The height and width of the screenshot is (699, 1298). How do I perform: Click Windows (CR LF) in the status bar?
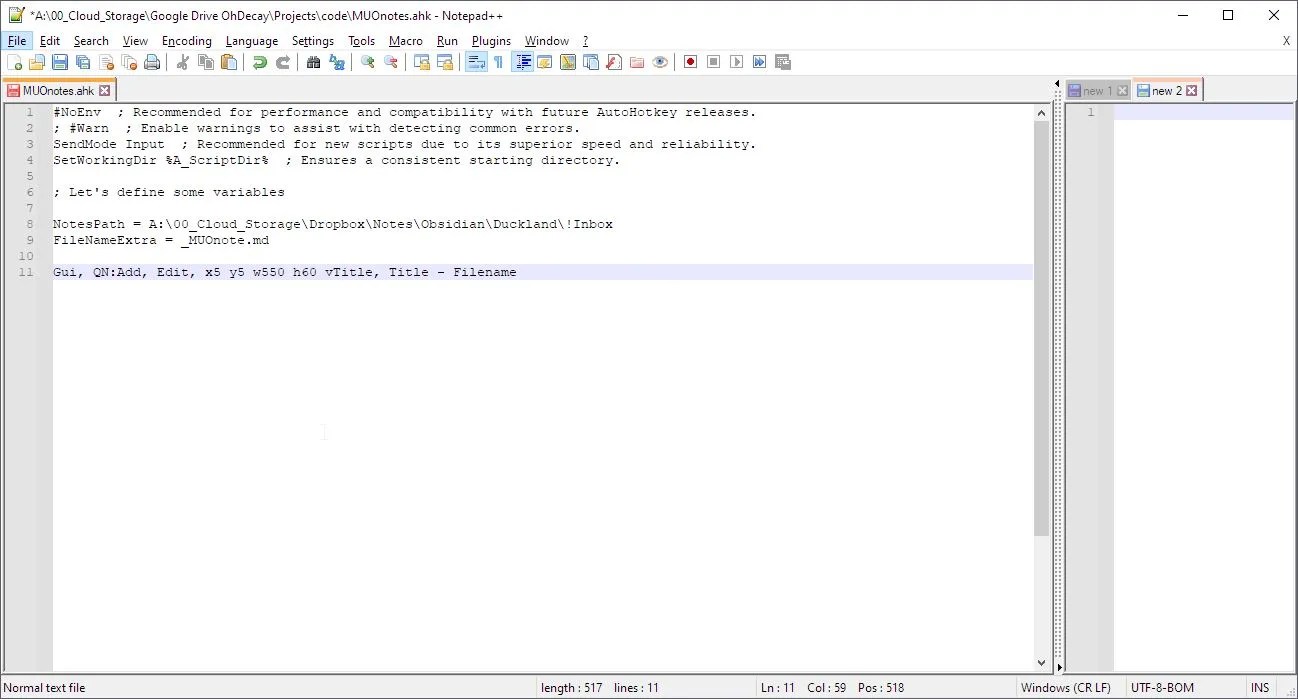pyautogui.click(x=1066, y=687)
